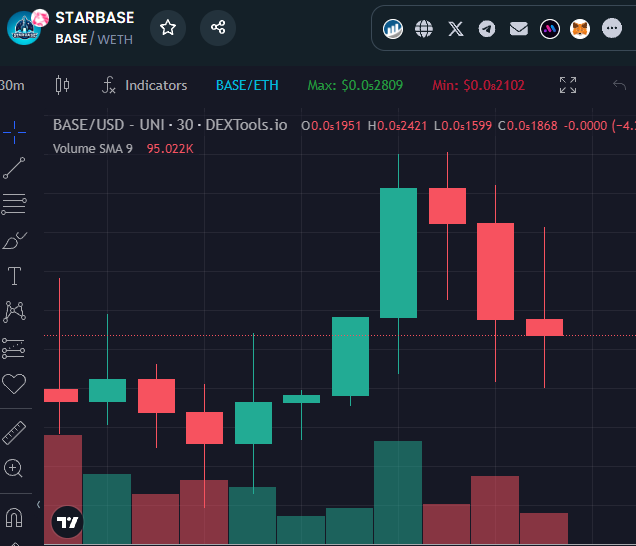
Task: Open the email contact icon
Action: (518, 29)
